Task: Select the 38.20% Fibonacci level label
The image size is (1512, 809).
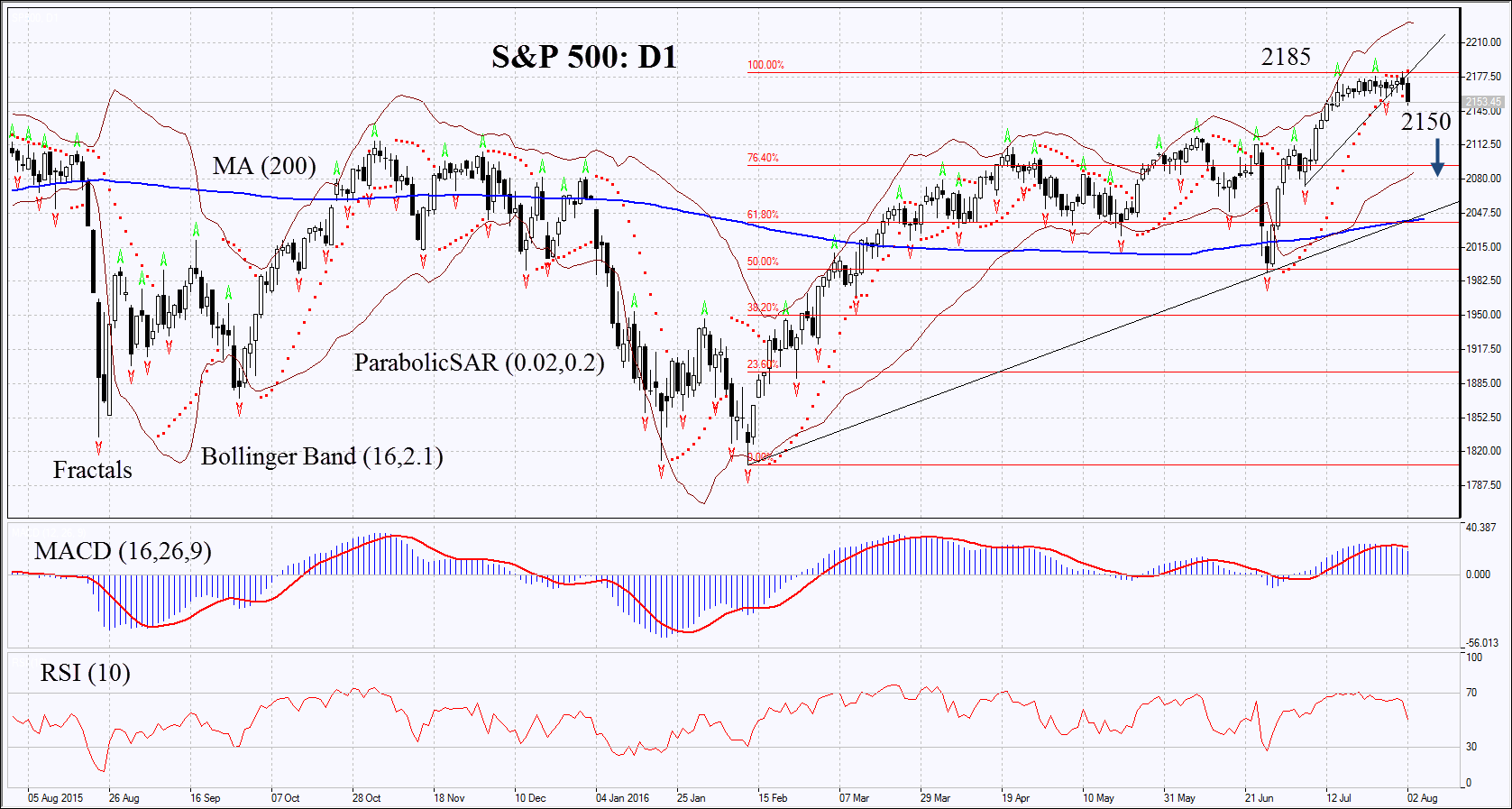Action: point(763,308)
